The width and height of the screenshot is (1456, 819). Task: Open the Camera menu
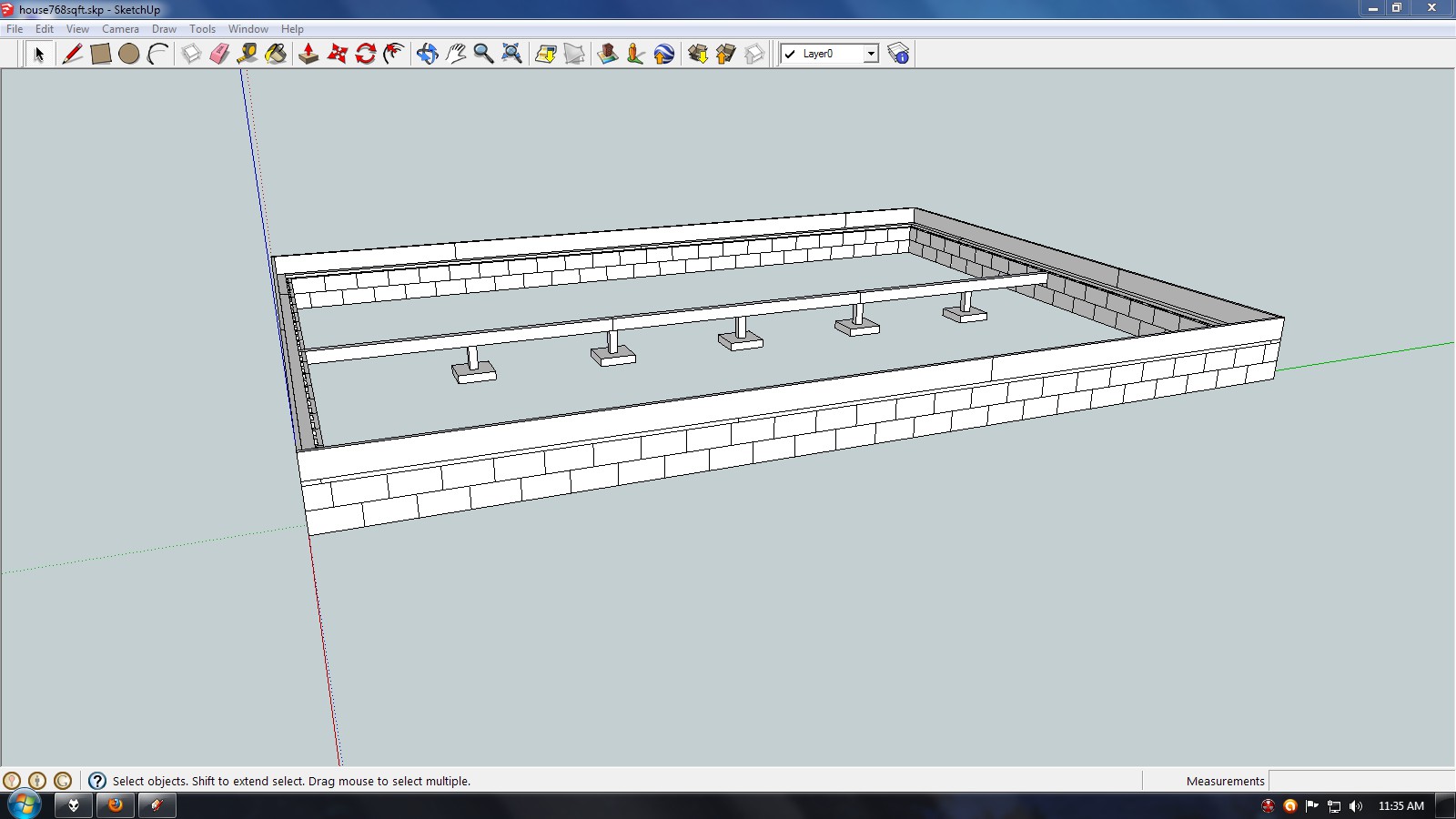coord(120,29)
